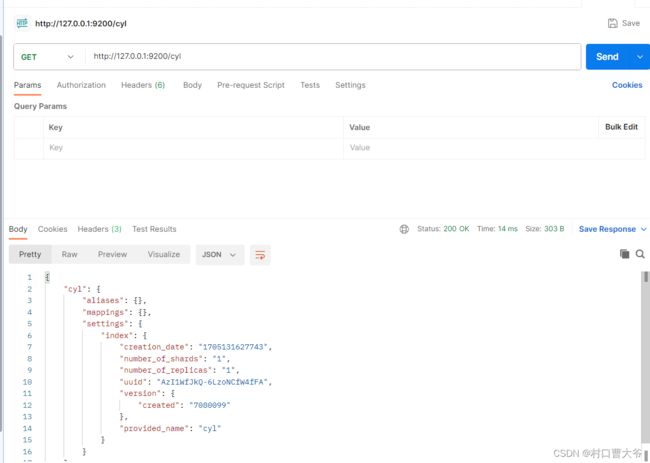The image size is (650, 463).
Task: Open the request Settings tab
Action: coord(350,85)
